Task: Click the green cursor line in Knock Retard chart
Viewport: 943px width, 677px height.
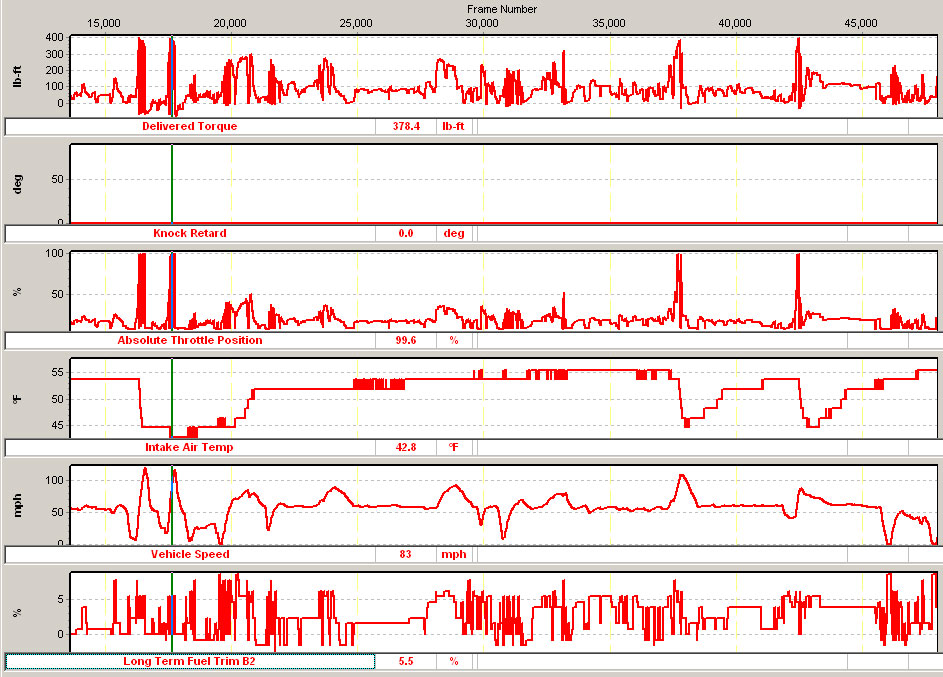Action: [x=172, y=185]
